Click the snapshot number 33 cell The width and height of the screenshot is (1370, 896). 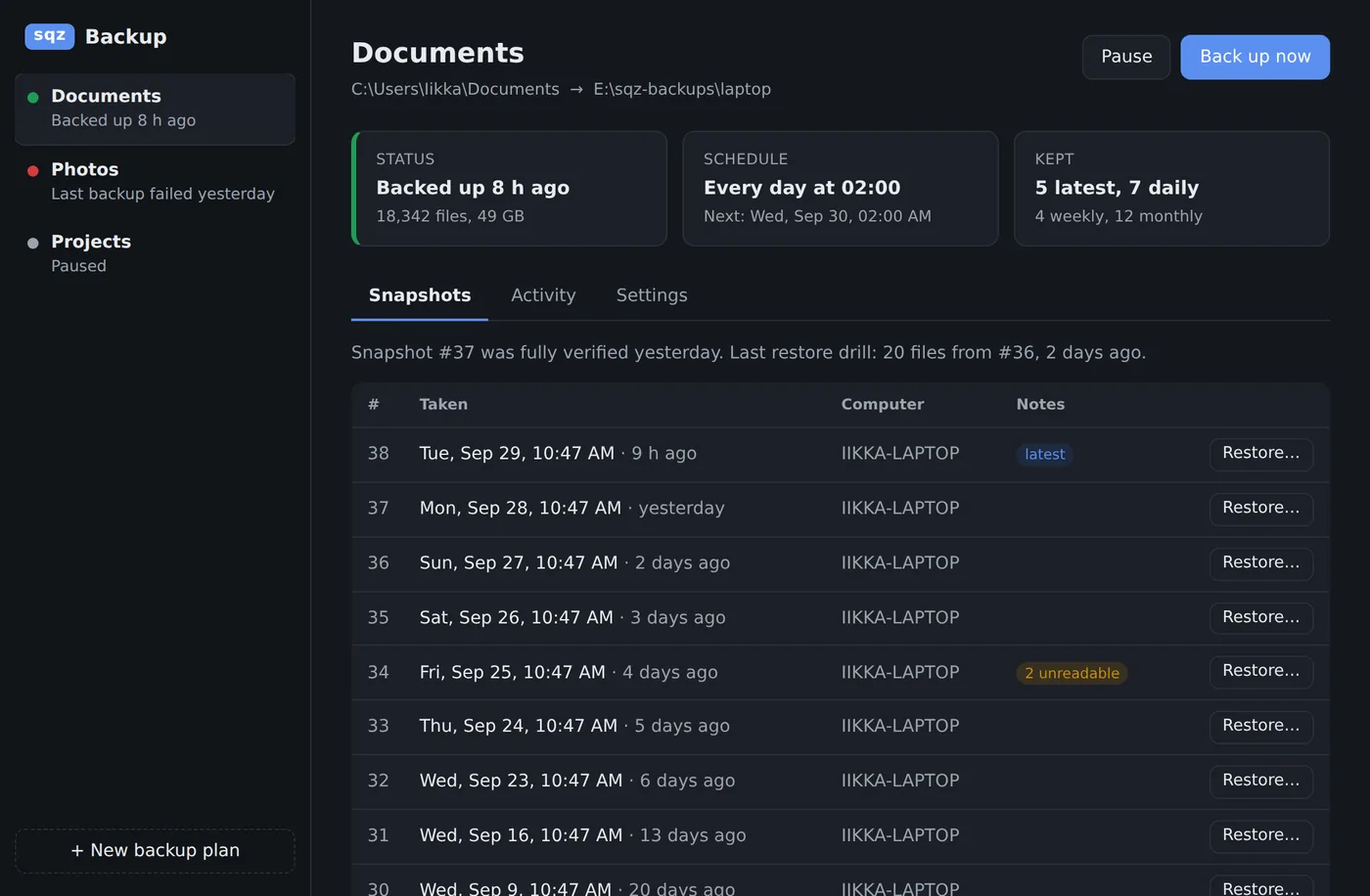click(379, 727)
